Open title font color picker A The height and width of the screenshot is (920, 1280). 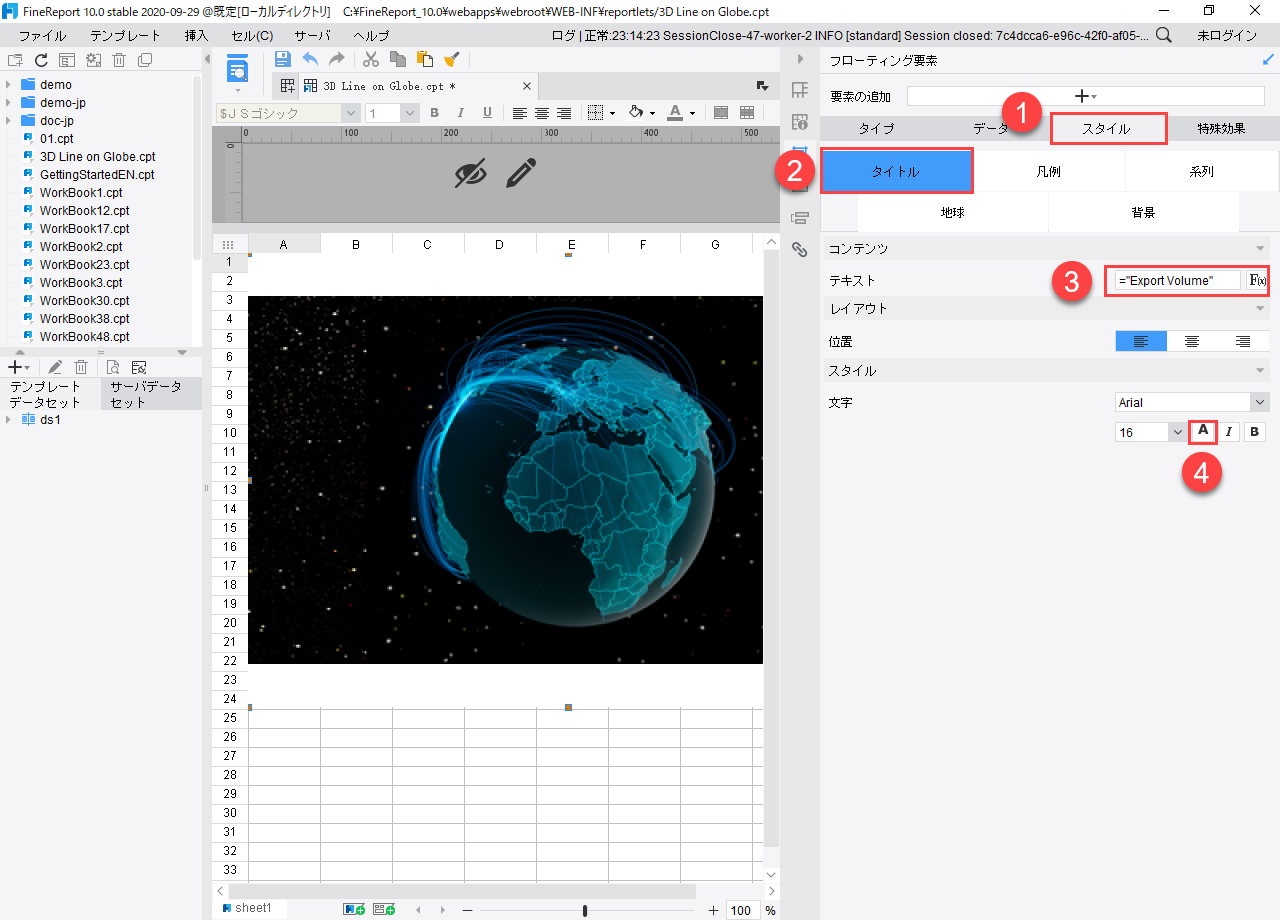coord(1203,432)
